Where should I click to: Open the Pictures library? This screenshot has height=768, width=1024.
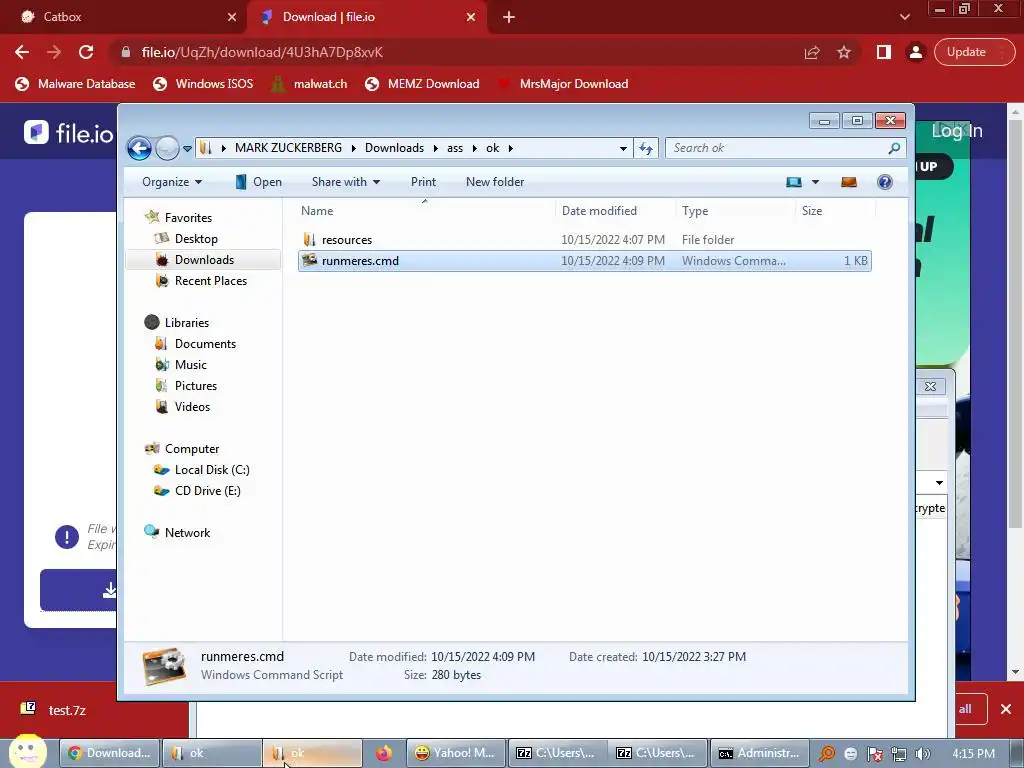click(195, 386)
